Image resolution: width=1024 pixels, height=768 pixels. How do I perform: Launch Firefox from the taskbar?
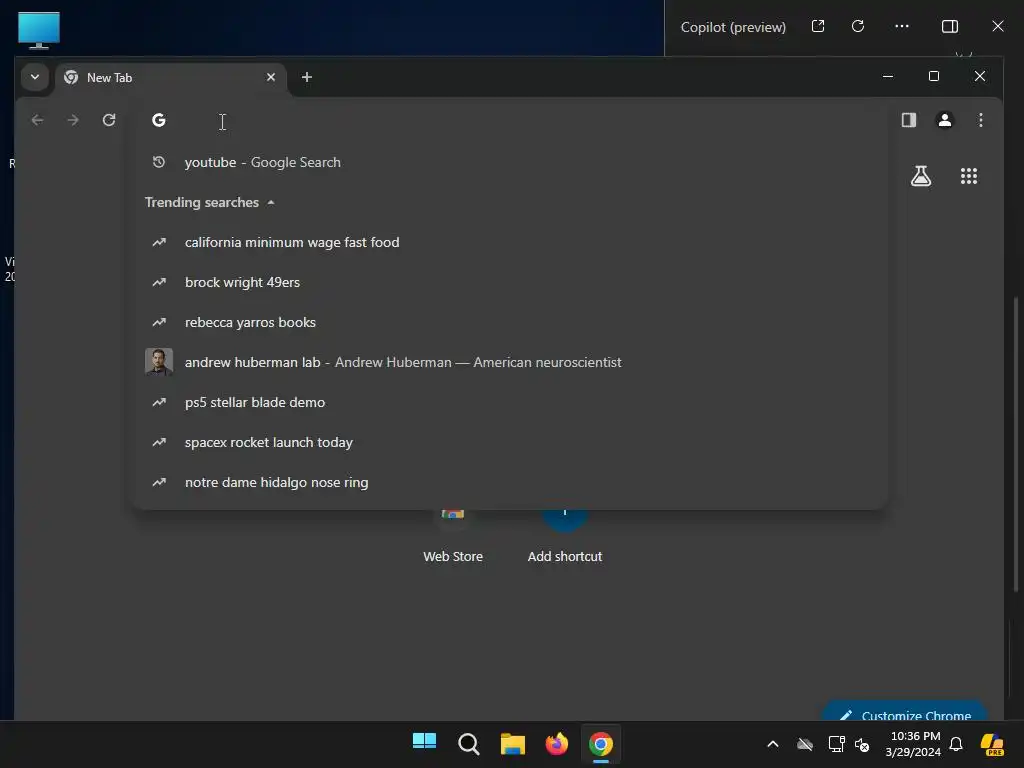coord(556,743)
